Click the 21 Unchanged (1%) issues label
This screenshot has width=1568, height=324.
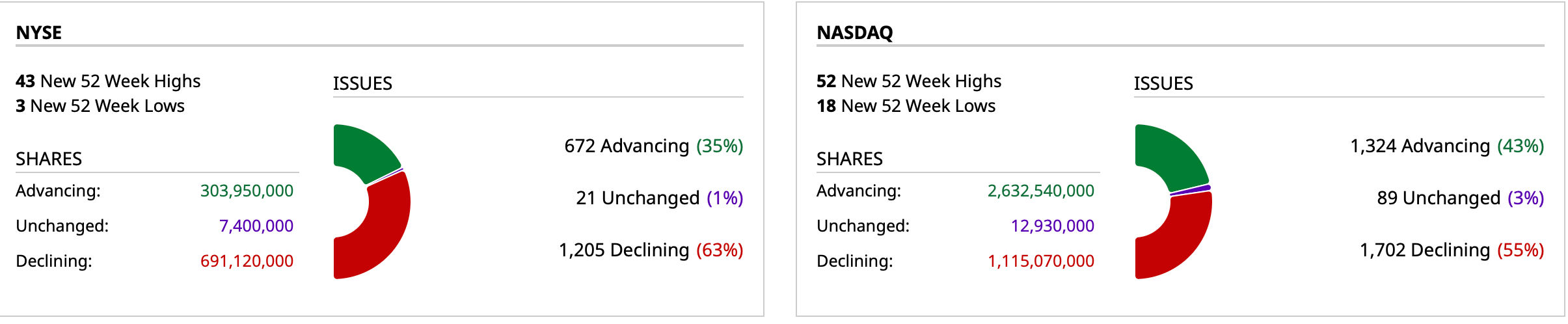(659, 198)
